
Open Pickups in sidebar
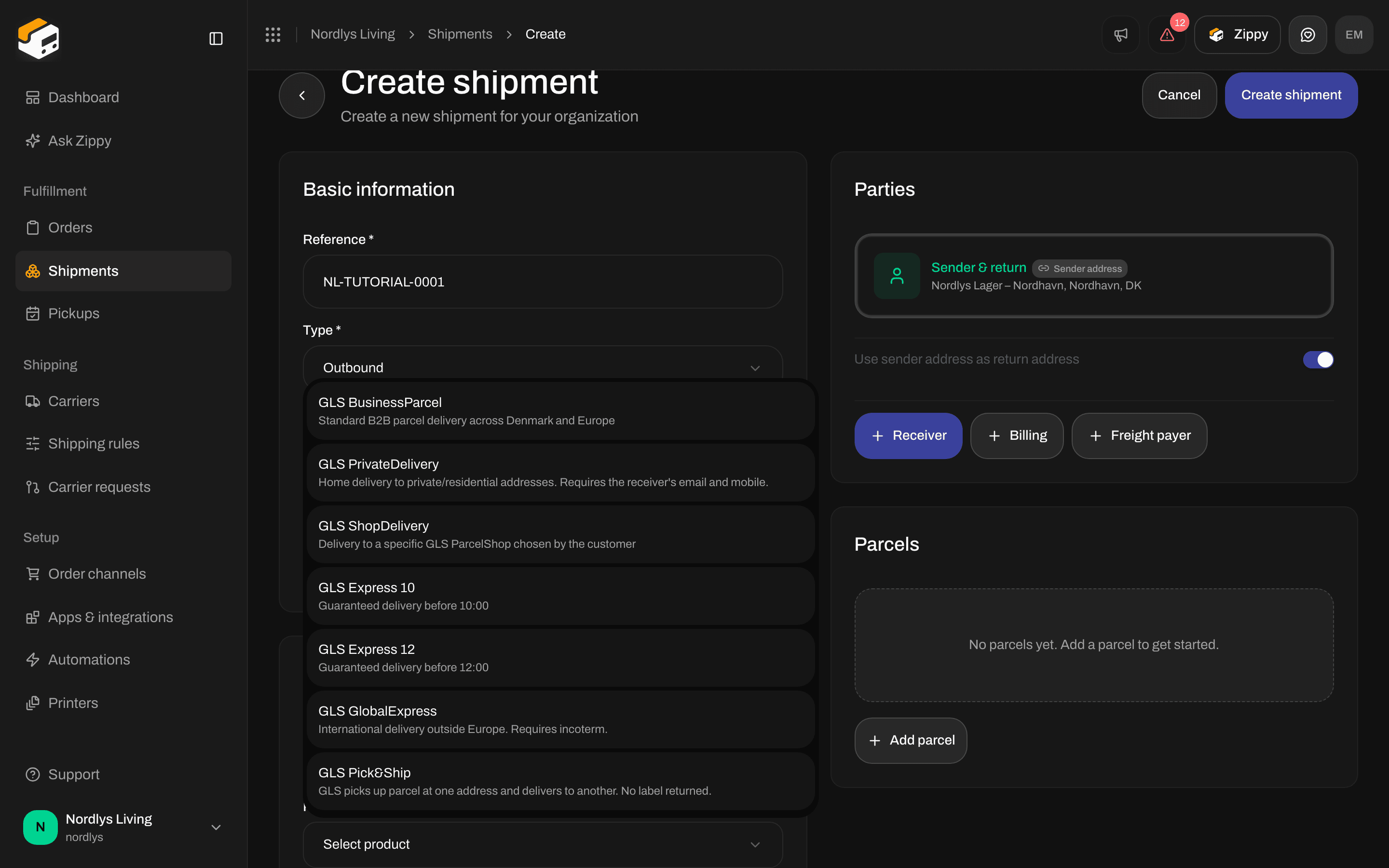tap(123, 313)
